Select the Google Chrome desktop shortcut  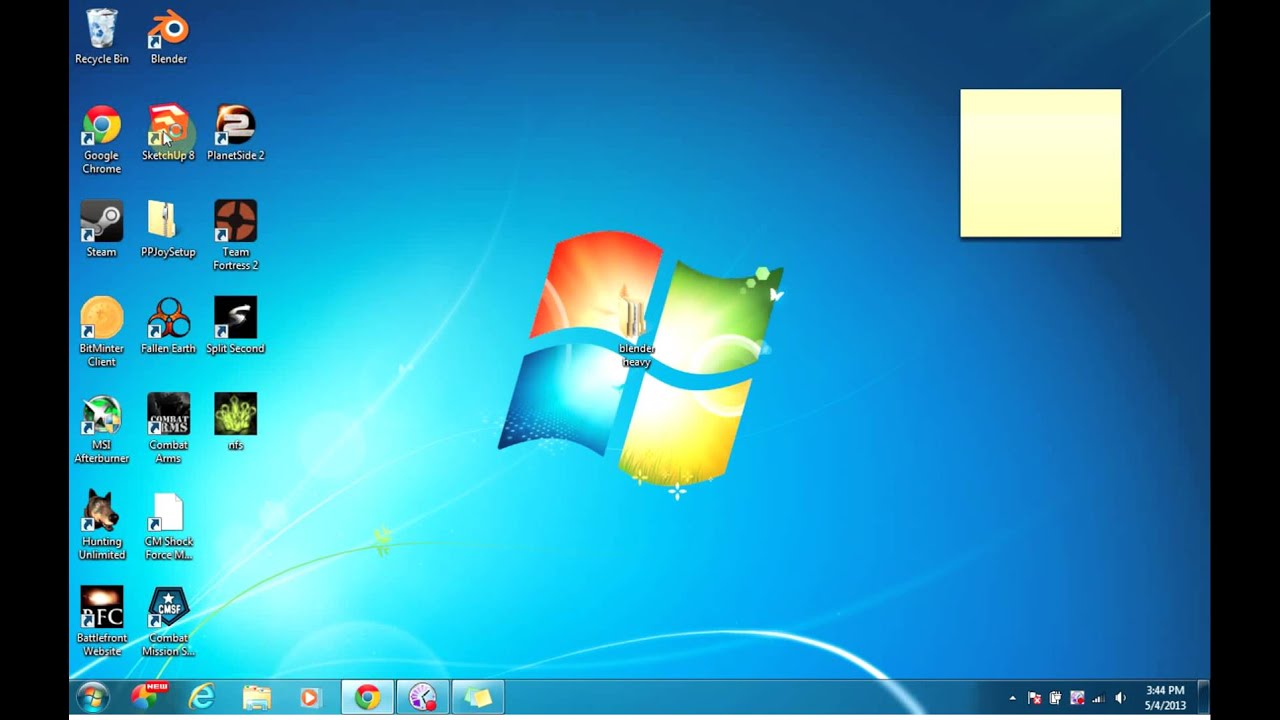pyautogui.click(x=101, y=140)
